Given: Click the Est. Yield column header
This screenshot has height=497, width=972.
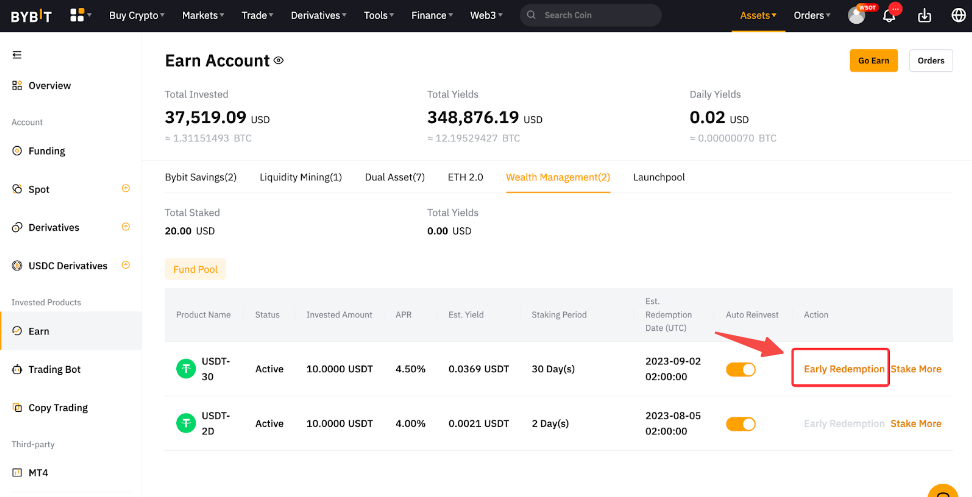Looking at the screenshot, I should click(x=466, y=314).
